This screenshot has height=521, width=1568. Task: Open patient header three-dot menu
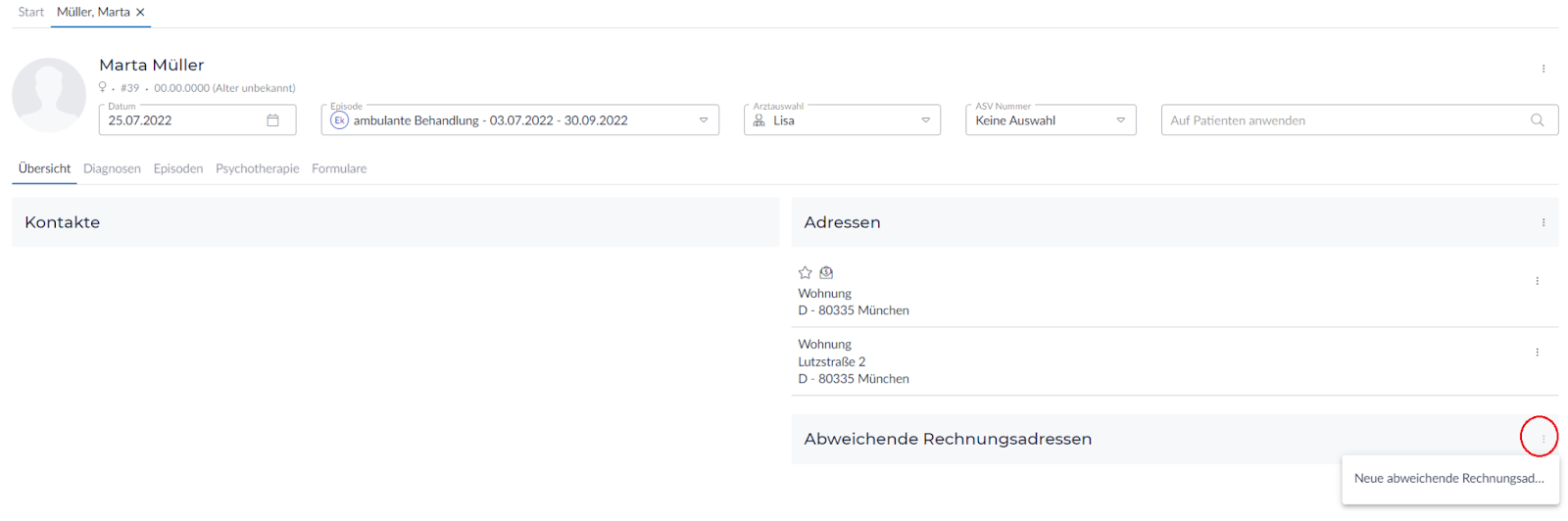point(1543,69)
